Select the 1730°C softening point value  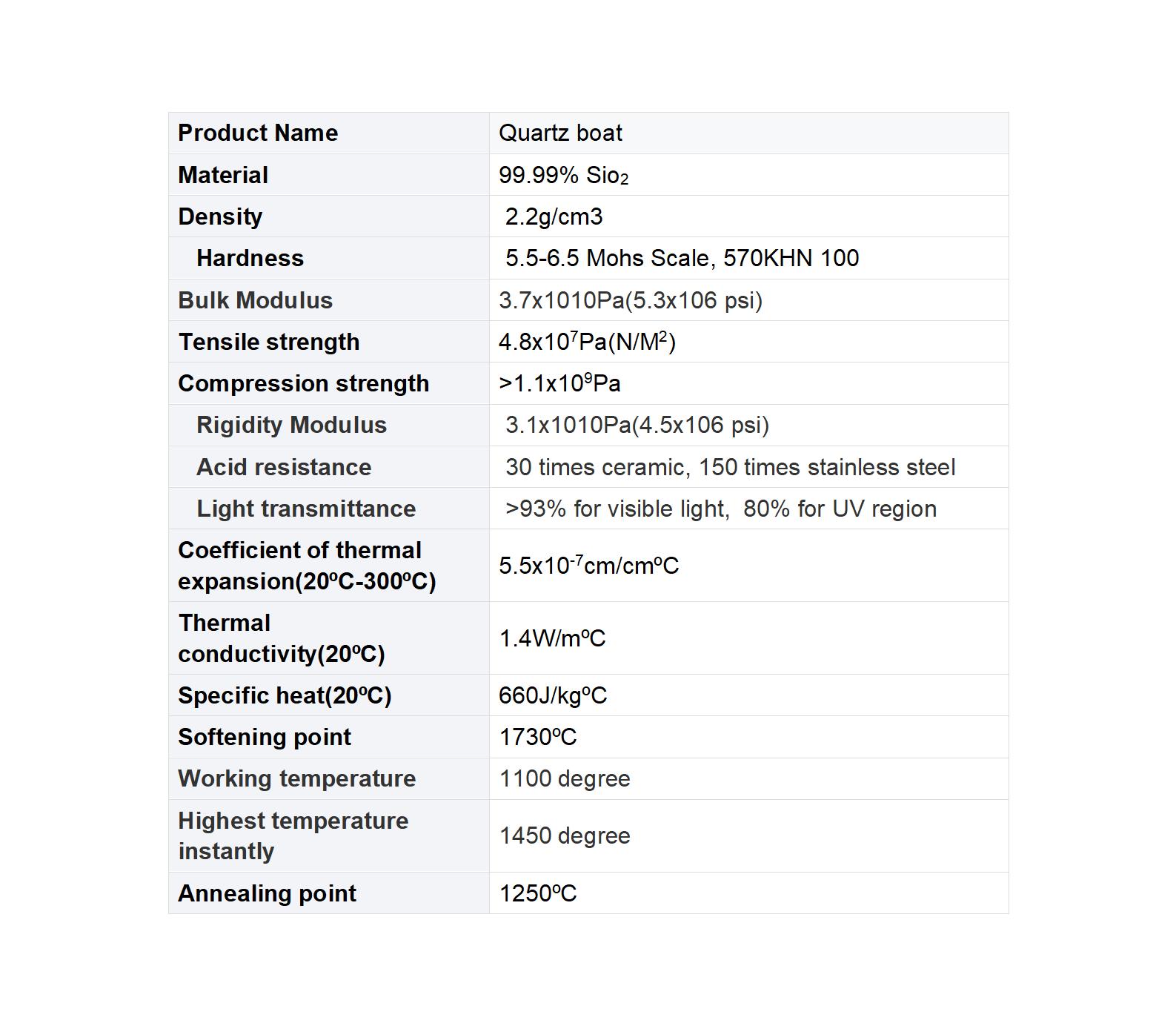coord(537,737)
